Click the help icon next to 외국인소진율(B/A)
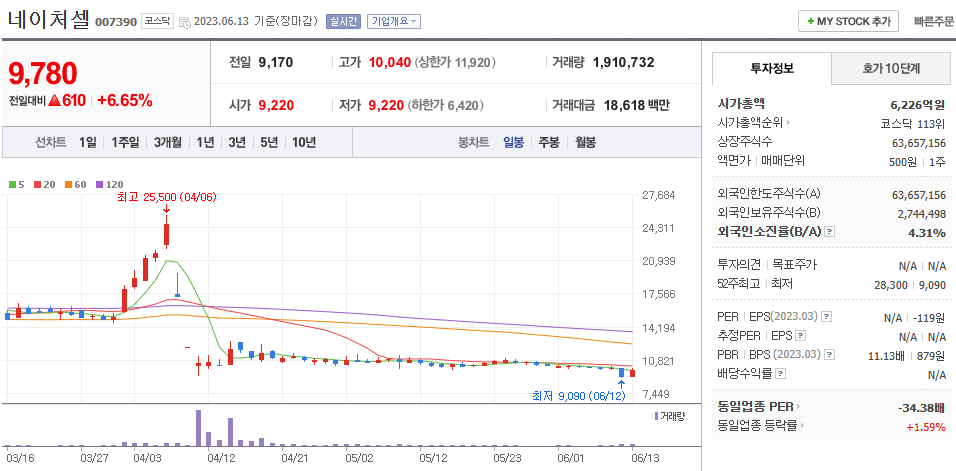This screenshot has width=956, height=471. coord(830,232)
